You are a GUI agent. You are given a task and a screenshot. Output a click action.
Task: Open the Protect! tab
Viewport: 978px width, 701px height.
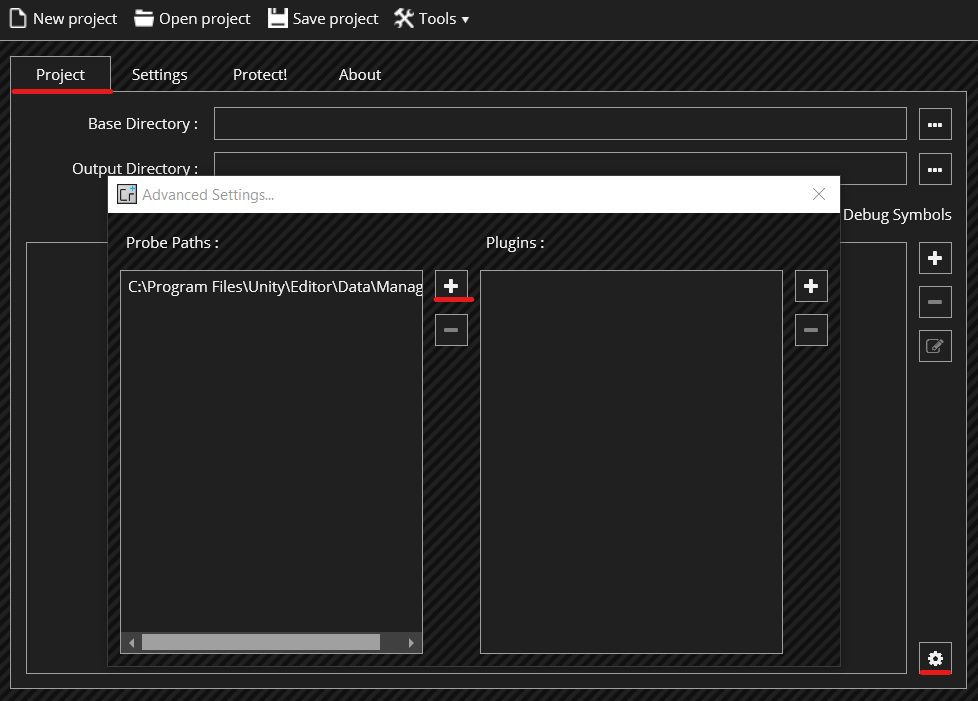click(259, 74)
